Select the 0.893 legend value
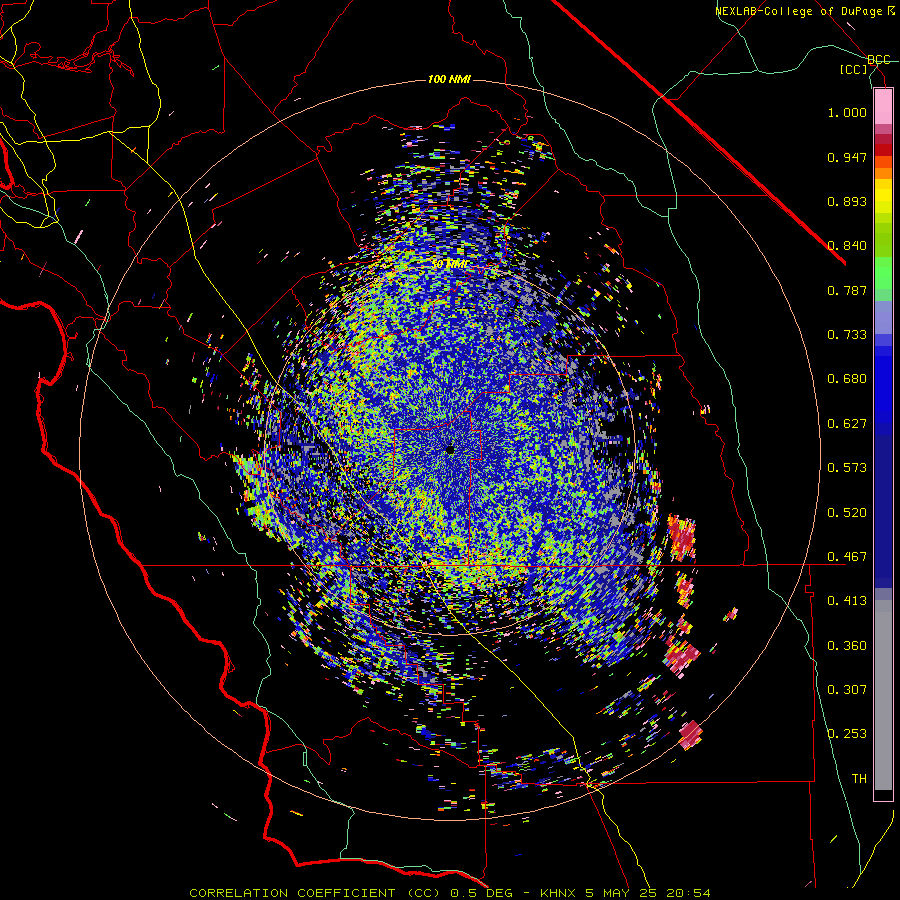The height and width of the screenshot is (900, 900). click(847, 201)
